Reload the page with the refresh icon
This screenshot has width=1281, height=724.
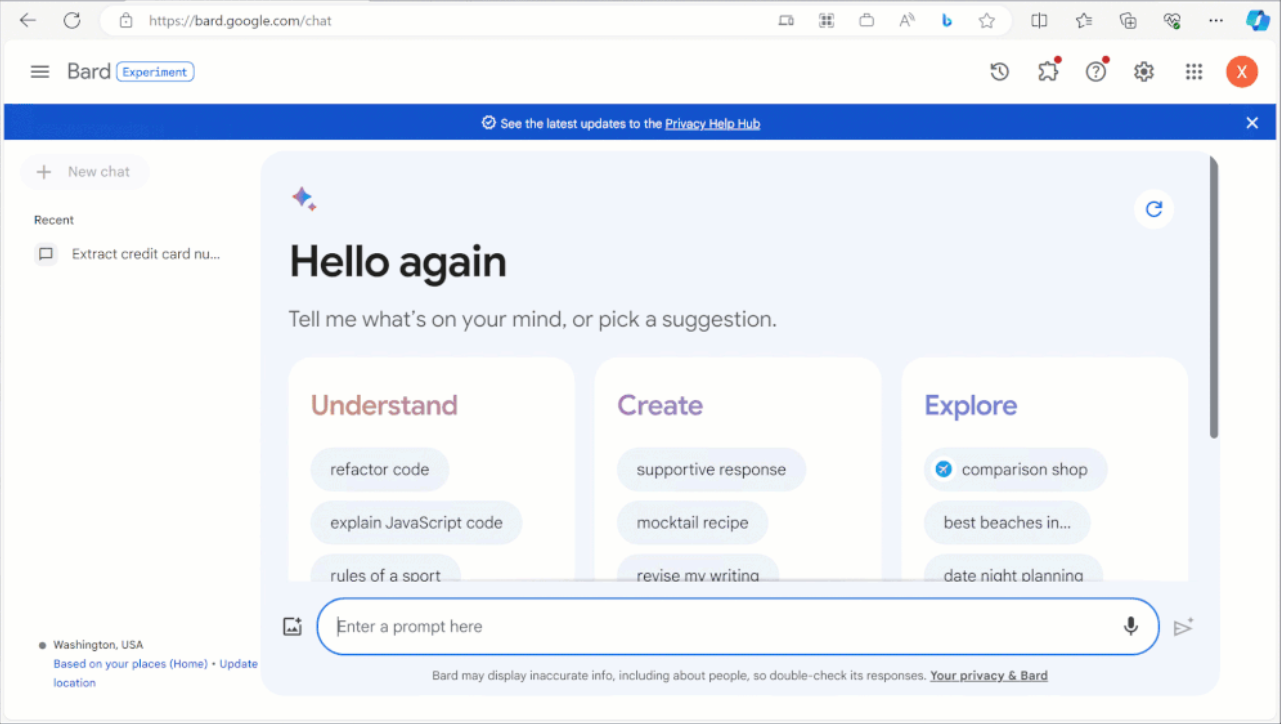(x=72, y=20)
